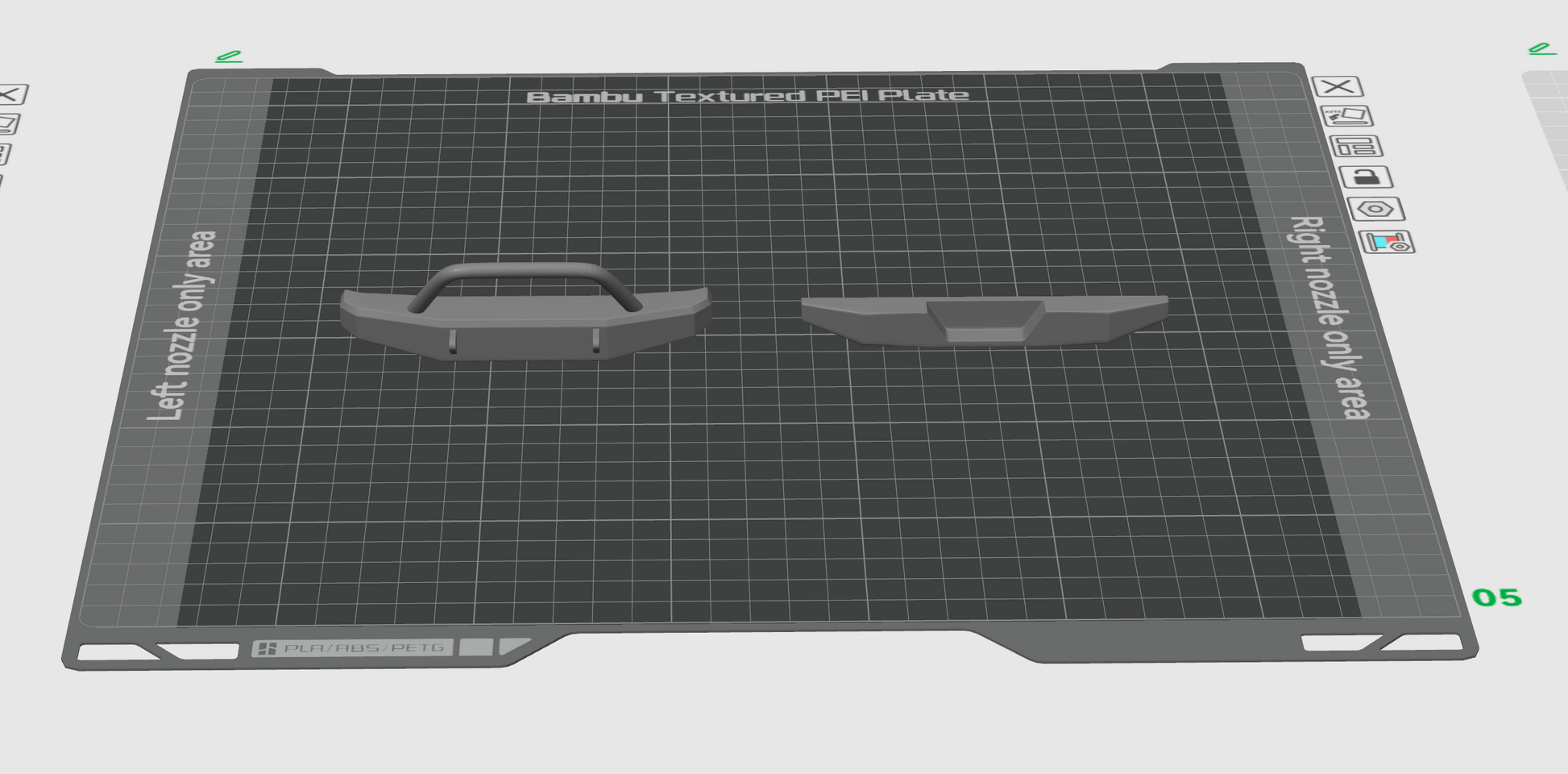Remove all objects from plate 05

pyautogui.click(x=1338, y=86)
